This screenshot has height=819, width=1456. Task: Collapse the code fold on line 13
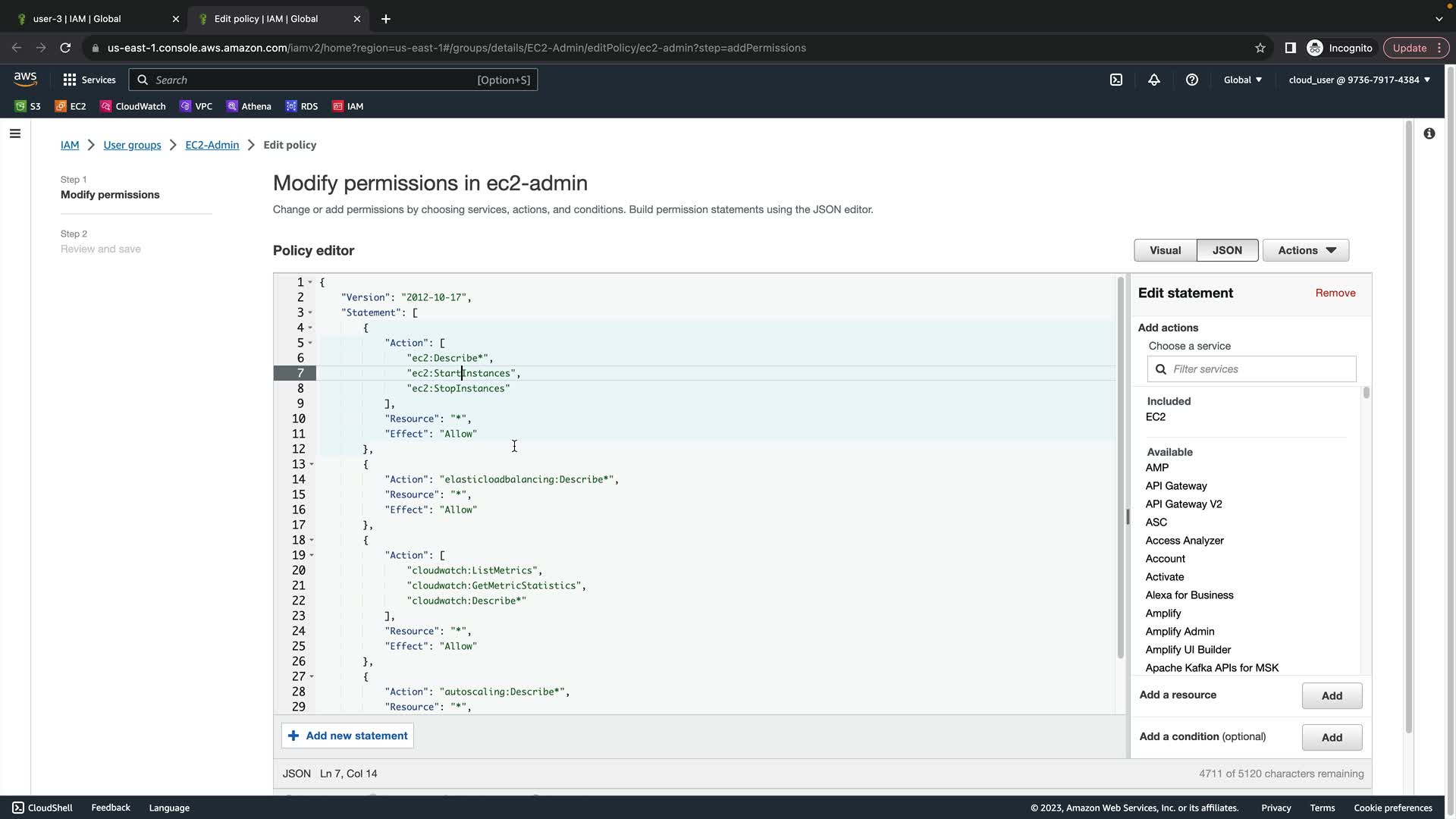coord(311,464)
